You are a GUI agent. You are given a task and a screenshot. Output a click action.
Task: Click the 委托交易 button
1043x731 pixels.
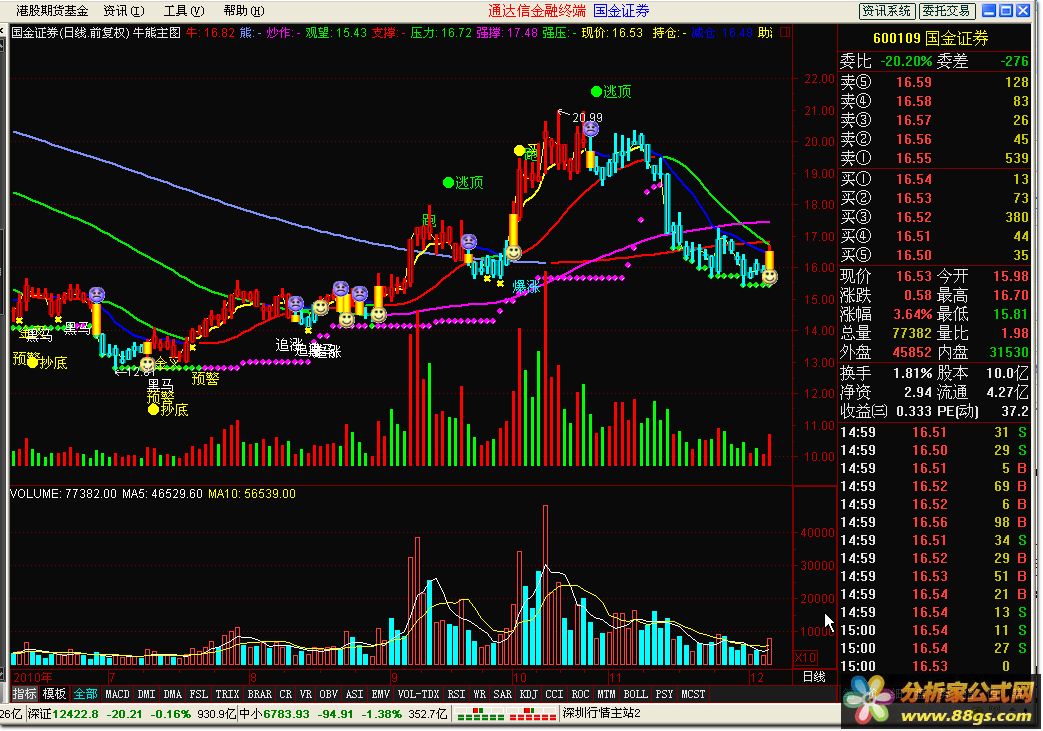click(x=947, y=11)
